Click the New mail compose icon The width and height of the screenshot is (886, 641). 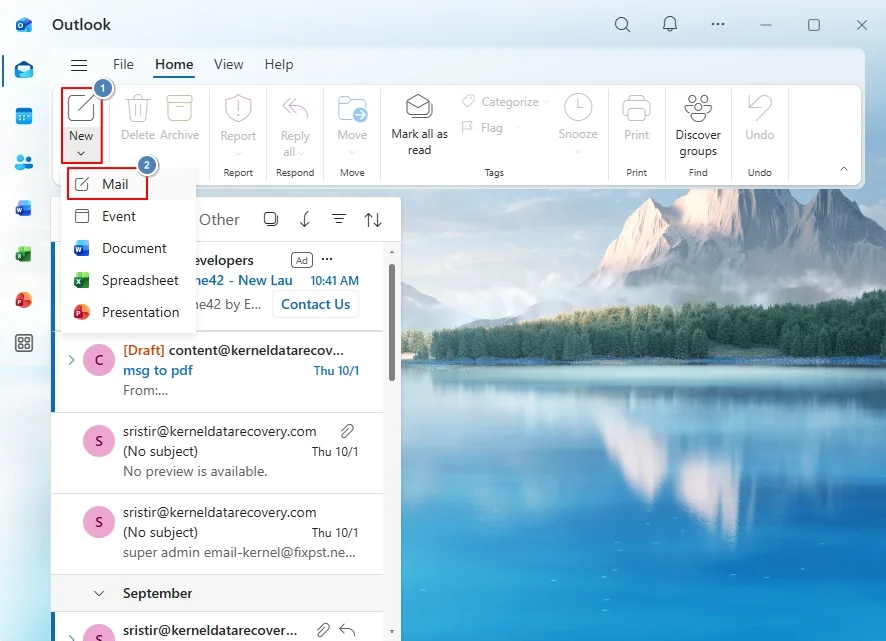pyautogui.click(x=81, y=108)
